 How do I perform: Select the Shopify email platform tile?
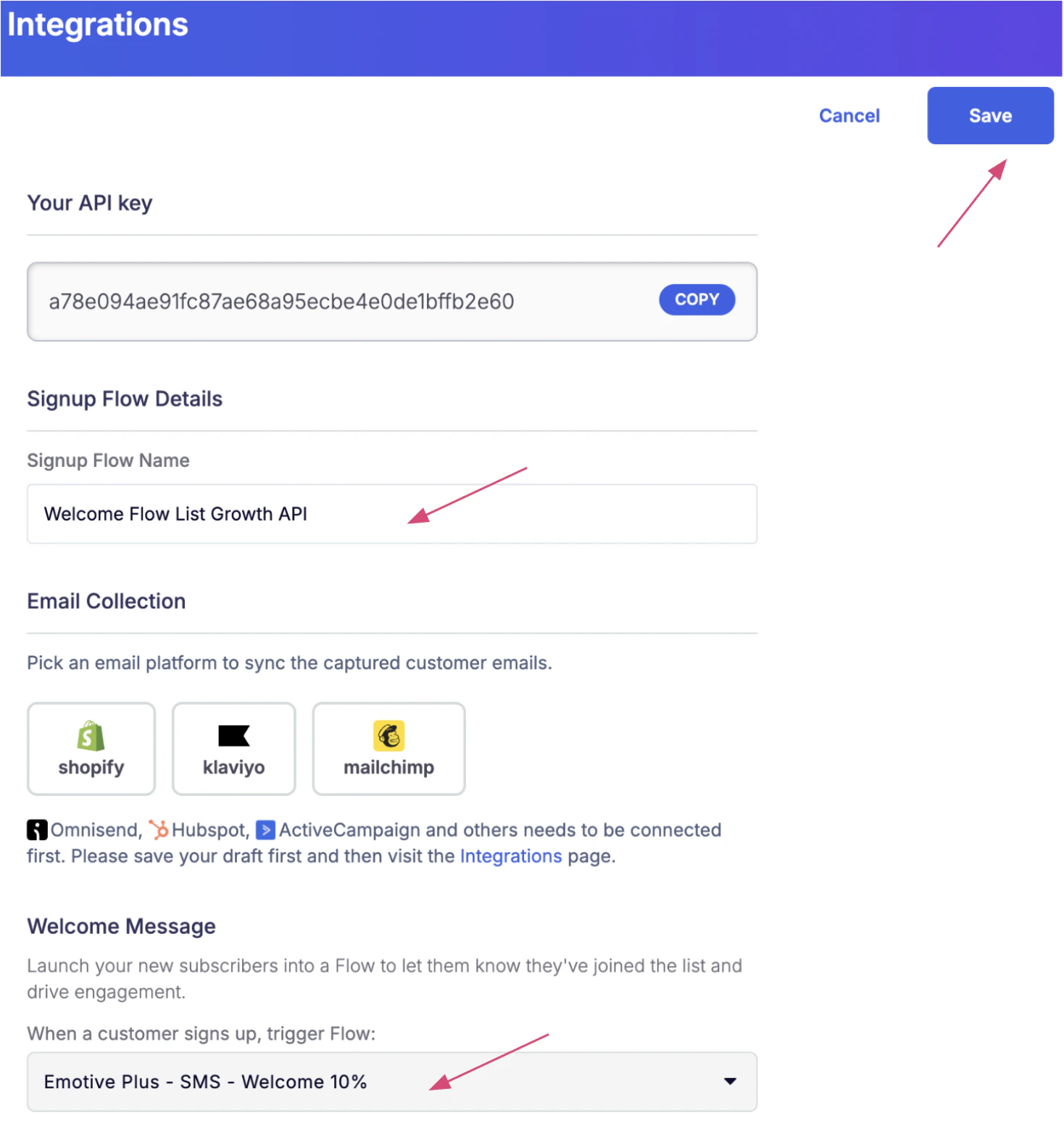(90, 748)
